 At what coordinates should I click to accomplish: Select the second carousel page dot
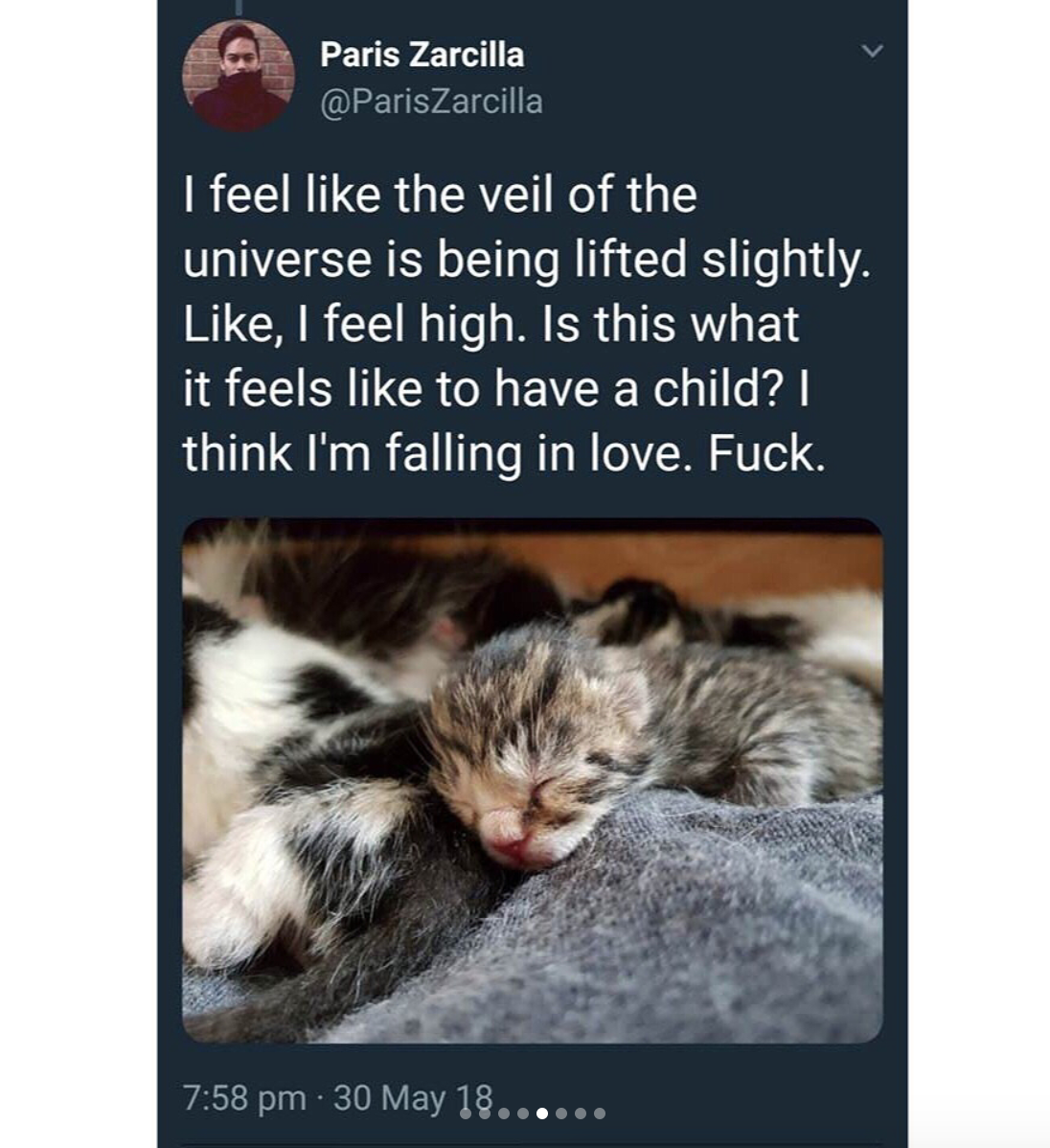click(485, 1114)
